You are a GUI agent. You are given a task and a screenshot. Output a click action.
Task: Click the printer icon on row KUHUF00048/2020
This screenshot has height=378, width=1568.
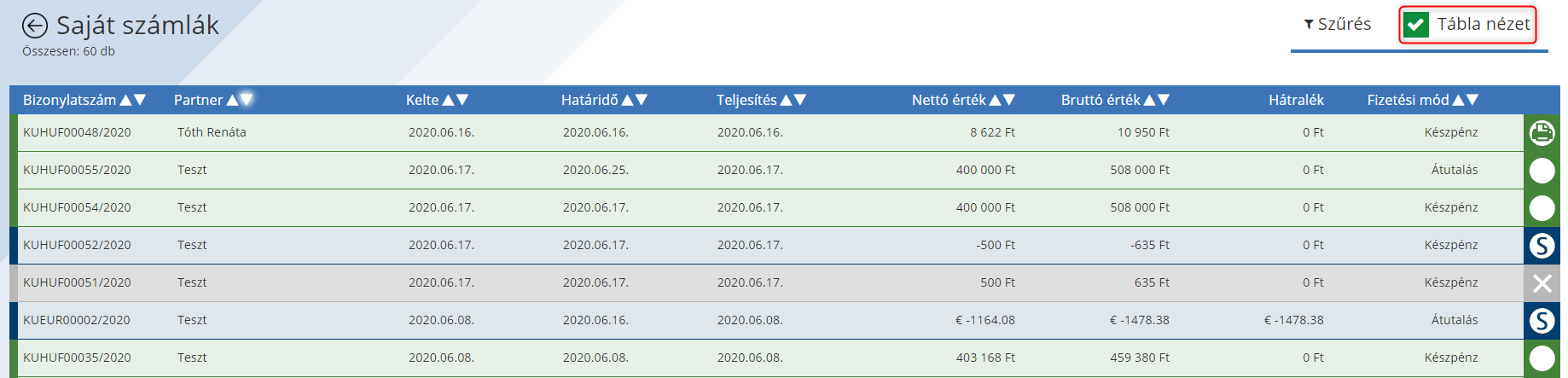coord(1542,133)
